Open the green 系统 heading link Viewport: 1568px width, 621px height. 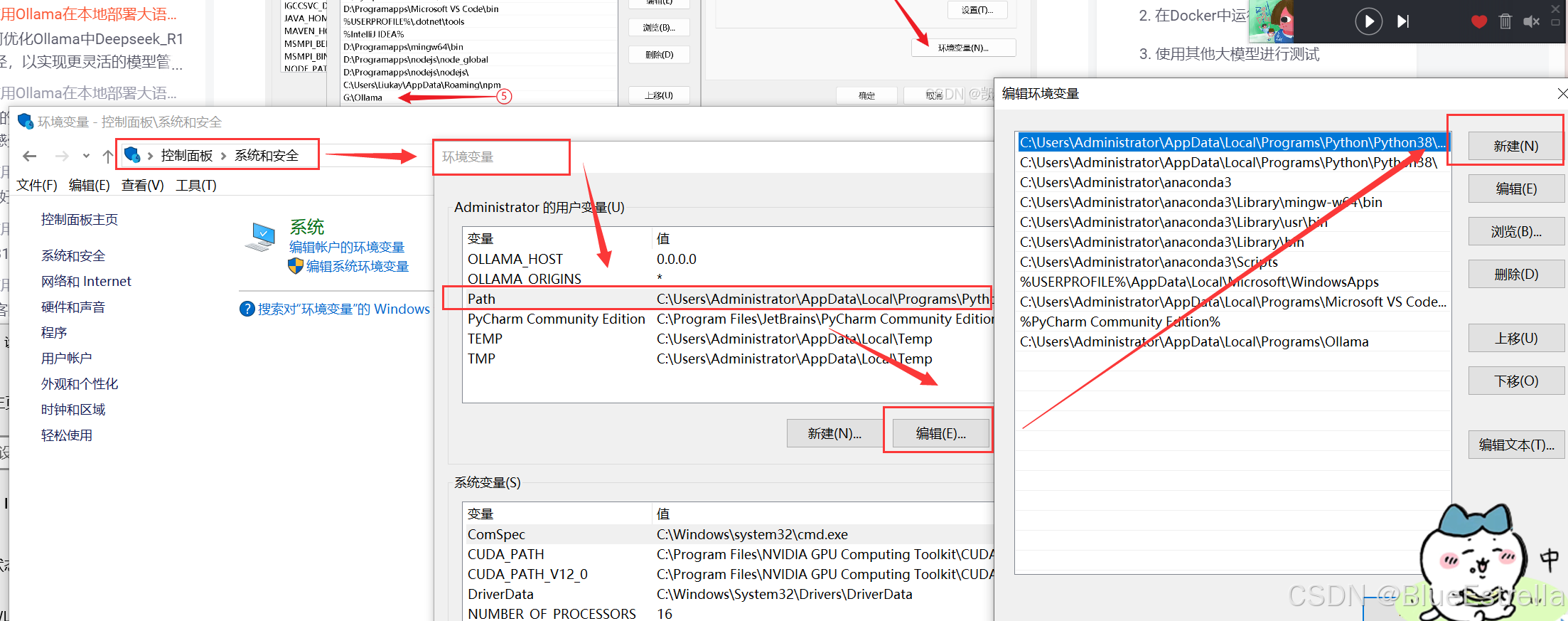point(307,227)
